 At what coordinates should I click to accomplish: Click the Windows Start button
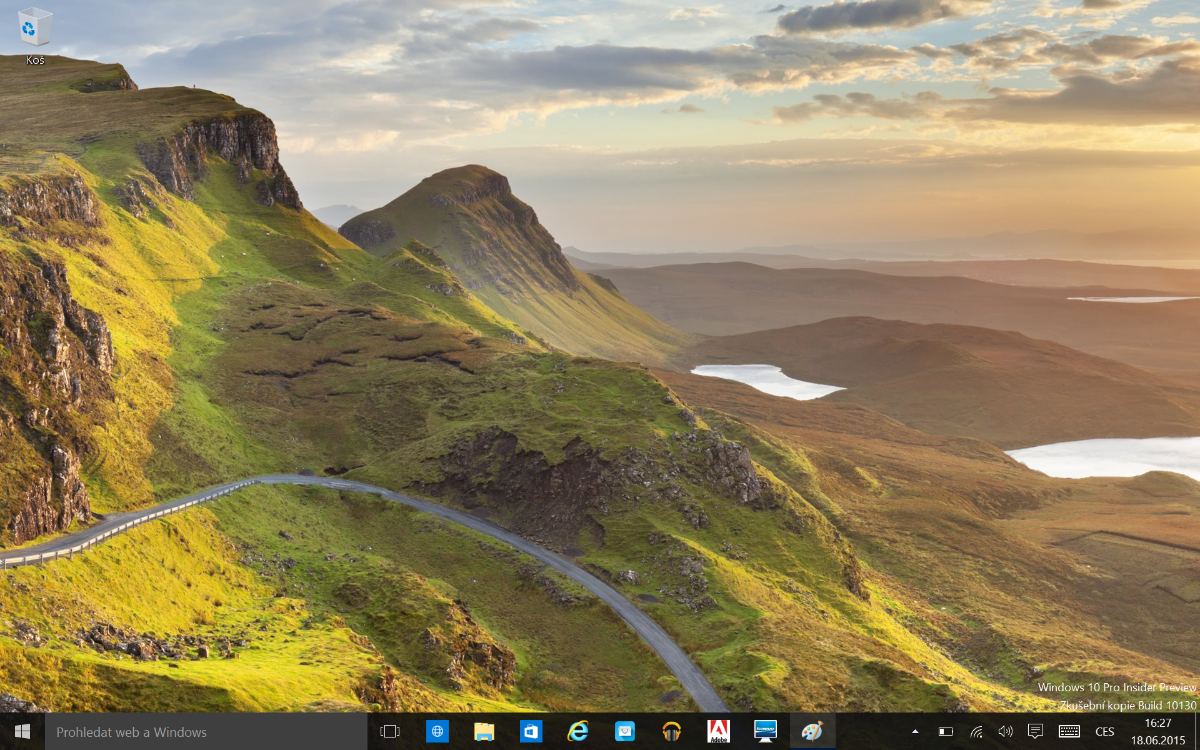click(22, 732)
